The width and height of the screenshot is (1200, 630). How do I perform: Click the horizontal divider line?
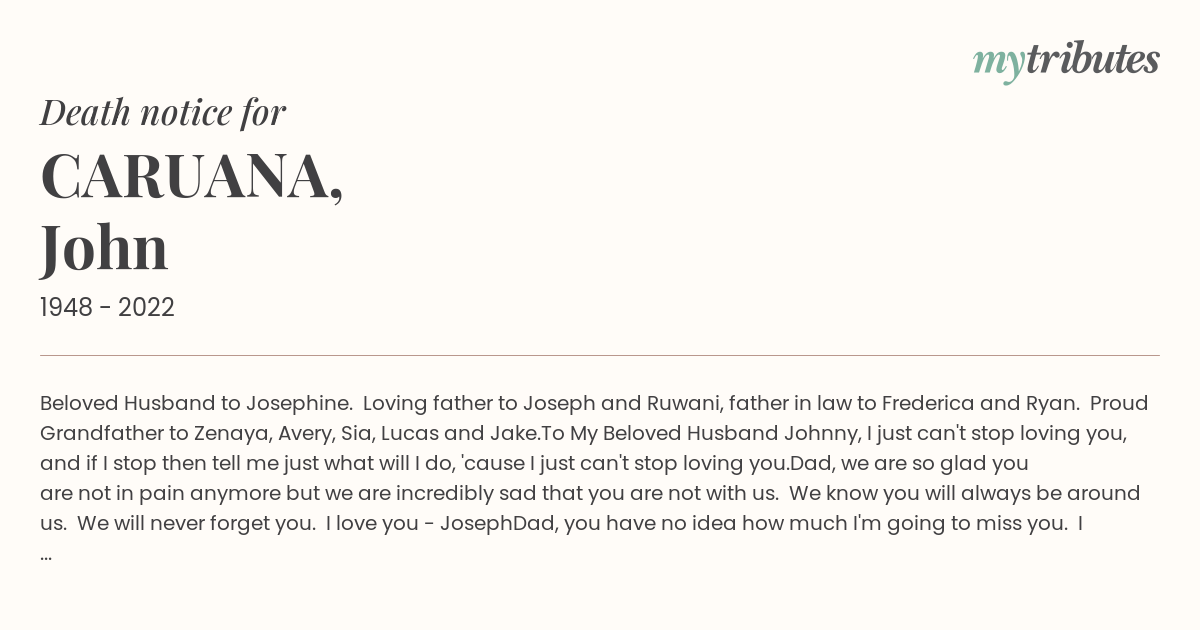(600, 355)
